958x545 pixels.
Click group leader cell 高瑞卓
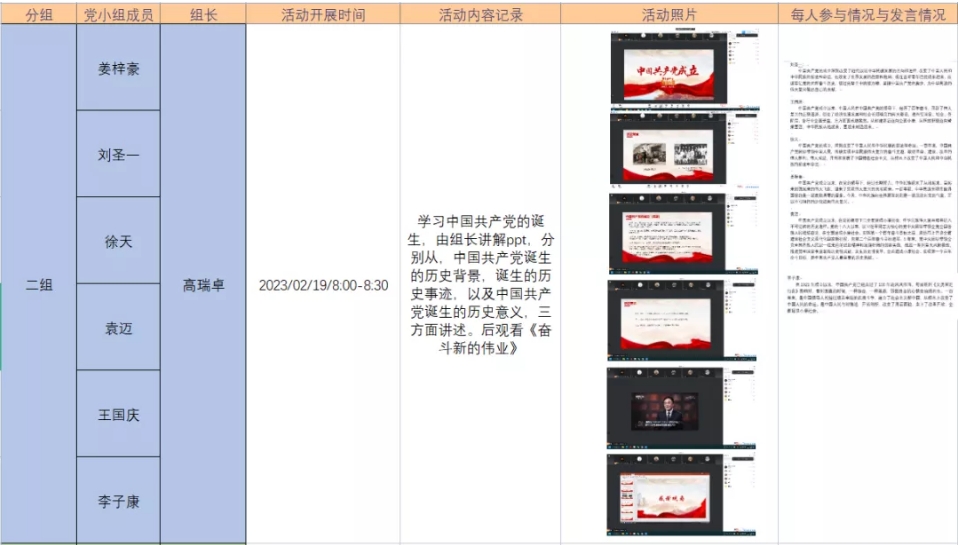click(x=203, y=285)
